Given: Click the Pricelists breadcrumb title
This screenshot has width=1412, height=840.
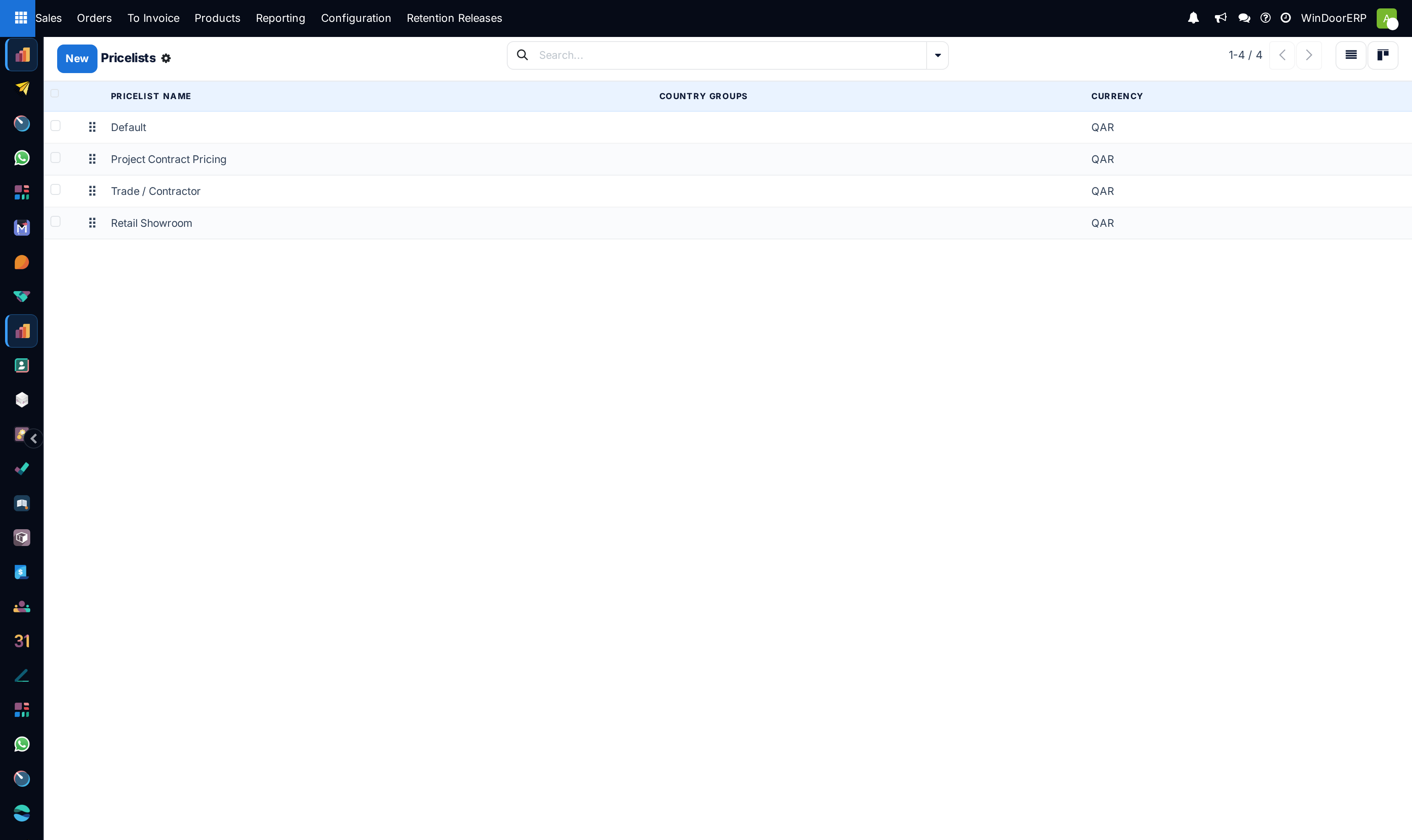Looking at the screenshot, I should [x=128, y=58].
